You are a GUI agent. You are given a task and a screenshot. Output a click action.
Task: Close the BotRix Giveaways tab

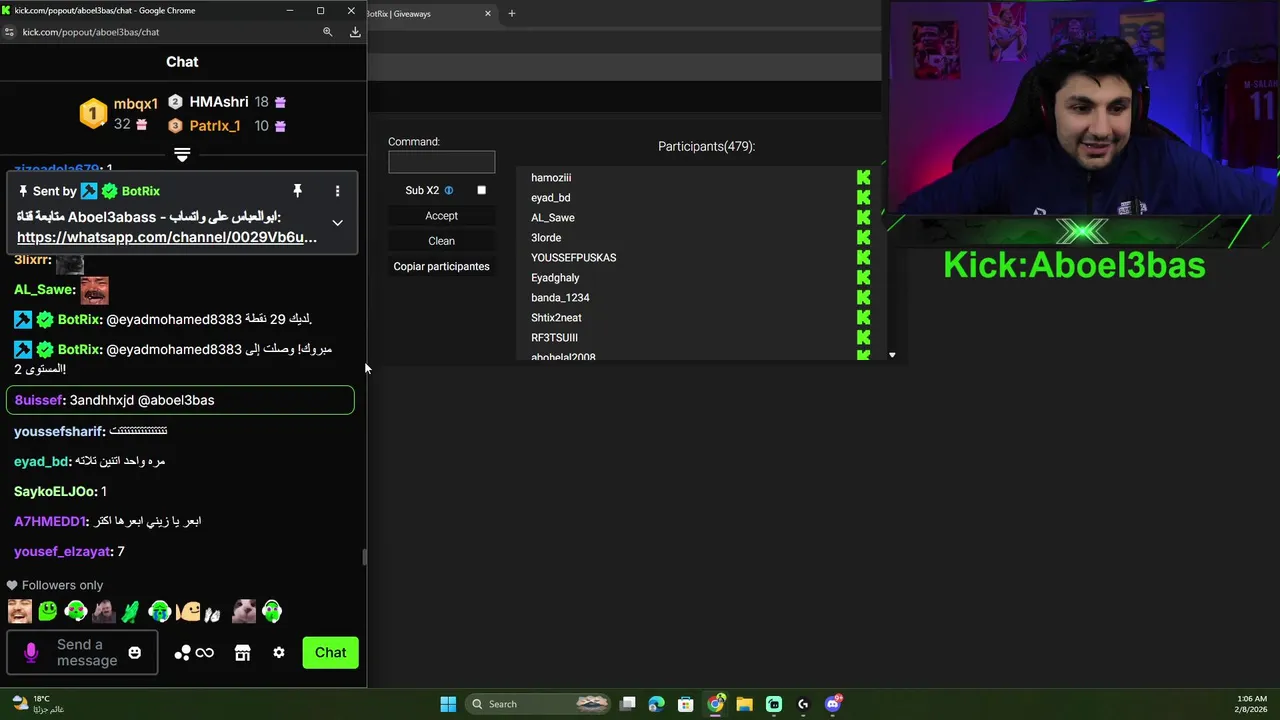click(488, 14)
